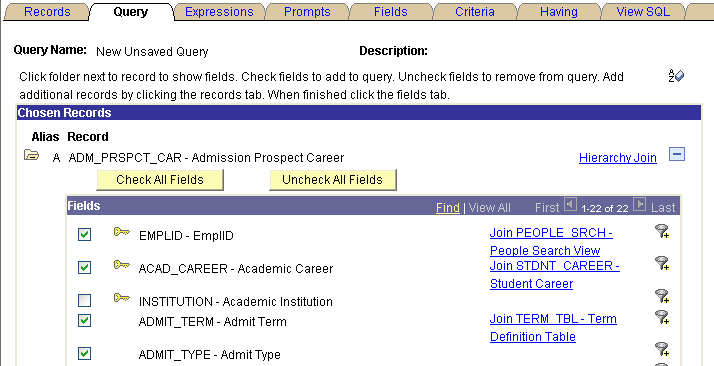
Task: Open the Hierarchy Join link
Action: 617,158
